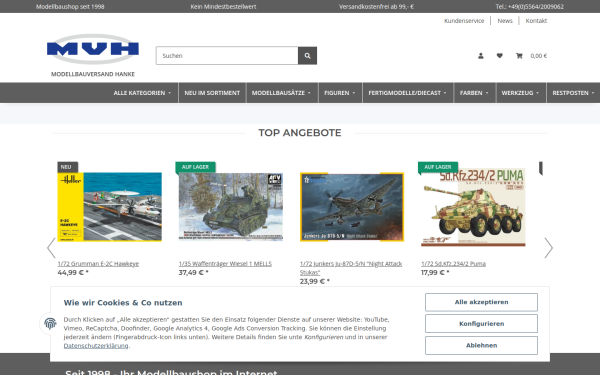Viewport: 600px width, 375px height.
Task: Click the 0,00 € cart total
Action: pos(538,56)
